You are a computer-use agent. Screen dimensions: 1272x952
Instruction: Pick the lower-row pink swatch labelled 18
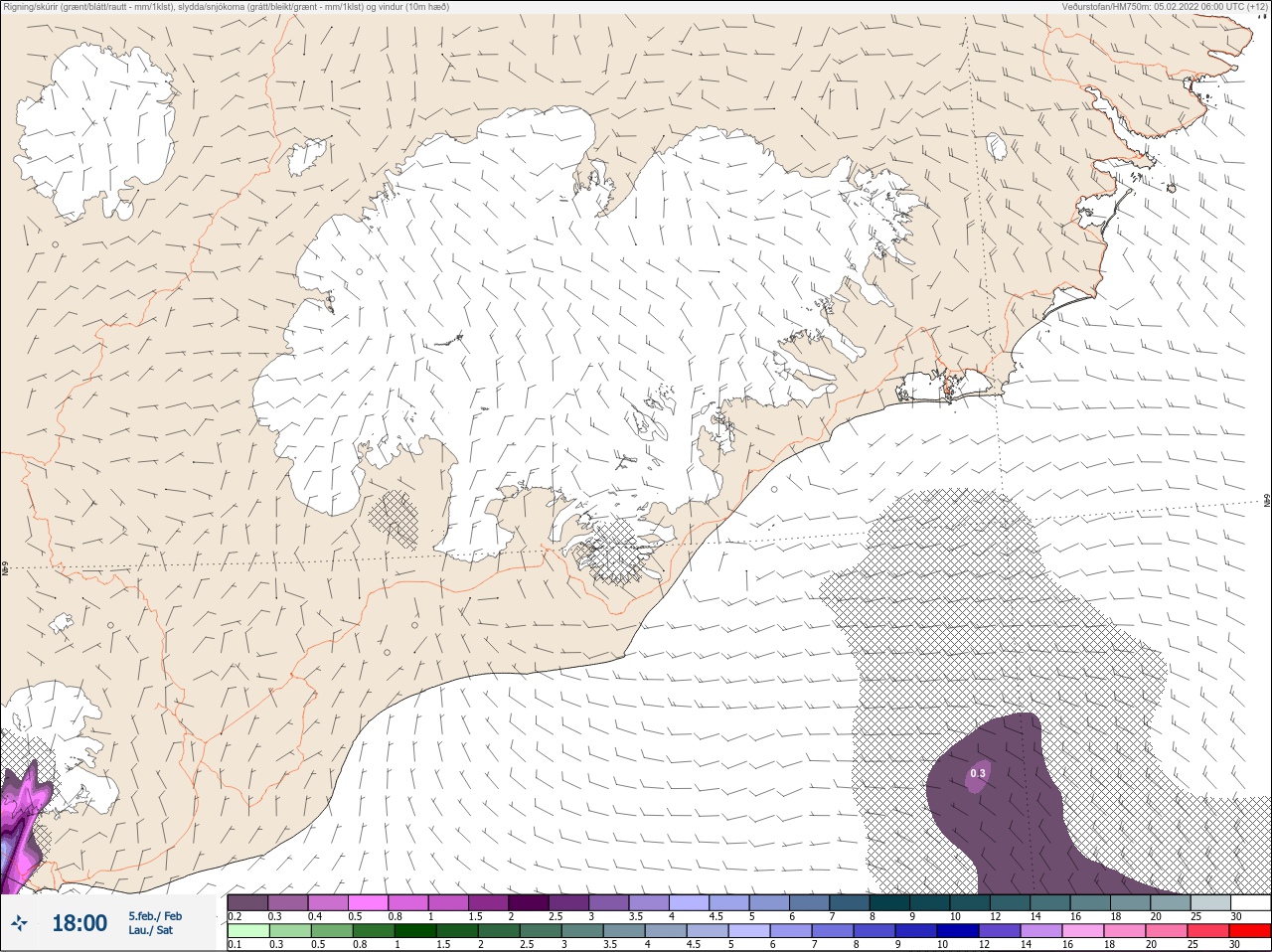pyautogui.click(x=1125, y=931)
